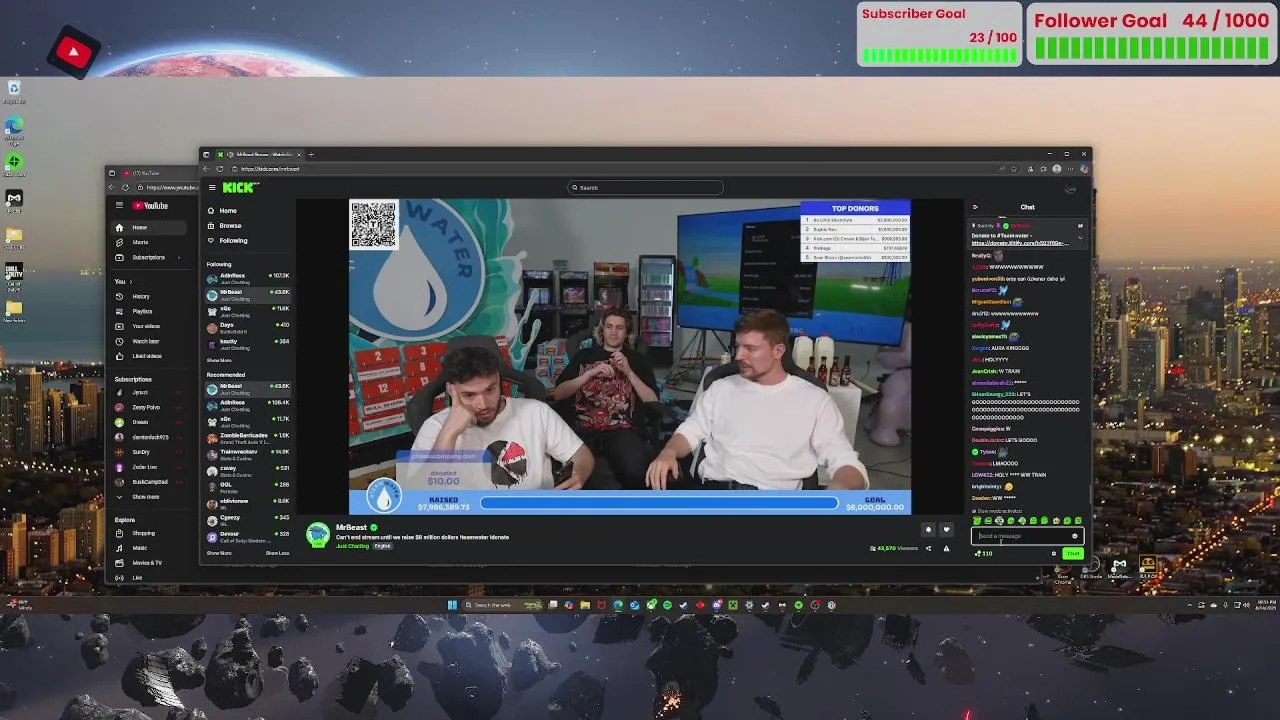Open the taskbar clock and date

pos(1264,605)
